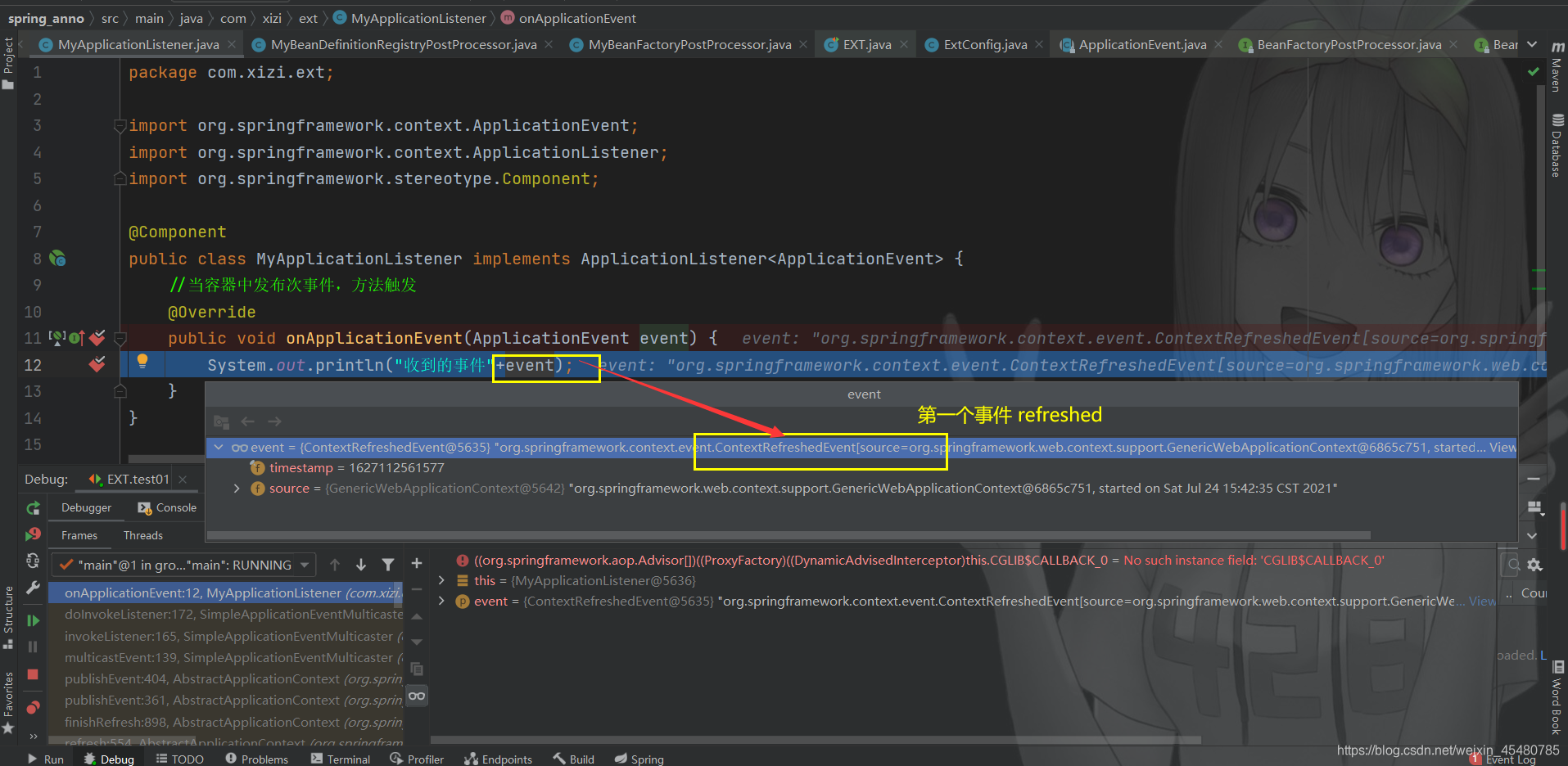Expand 'this' variable node

tap(441, 580)
